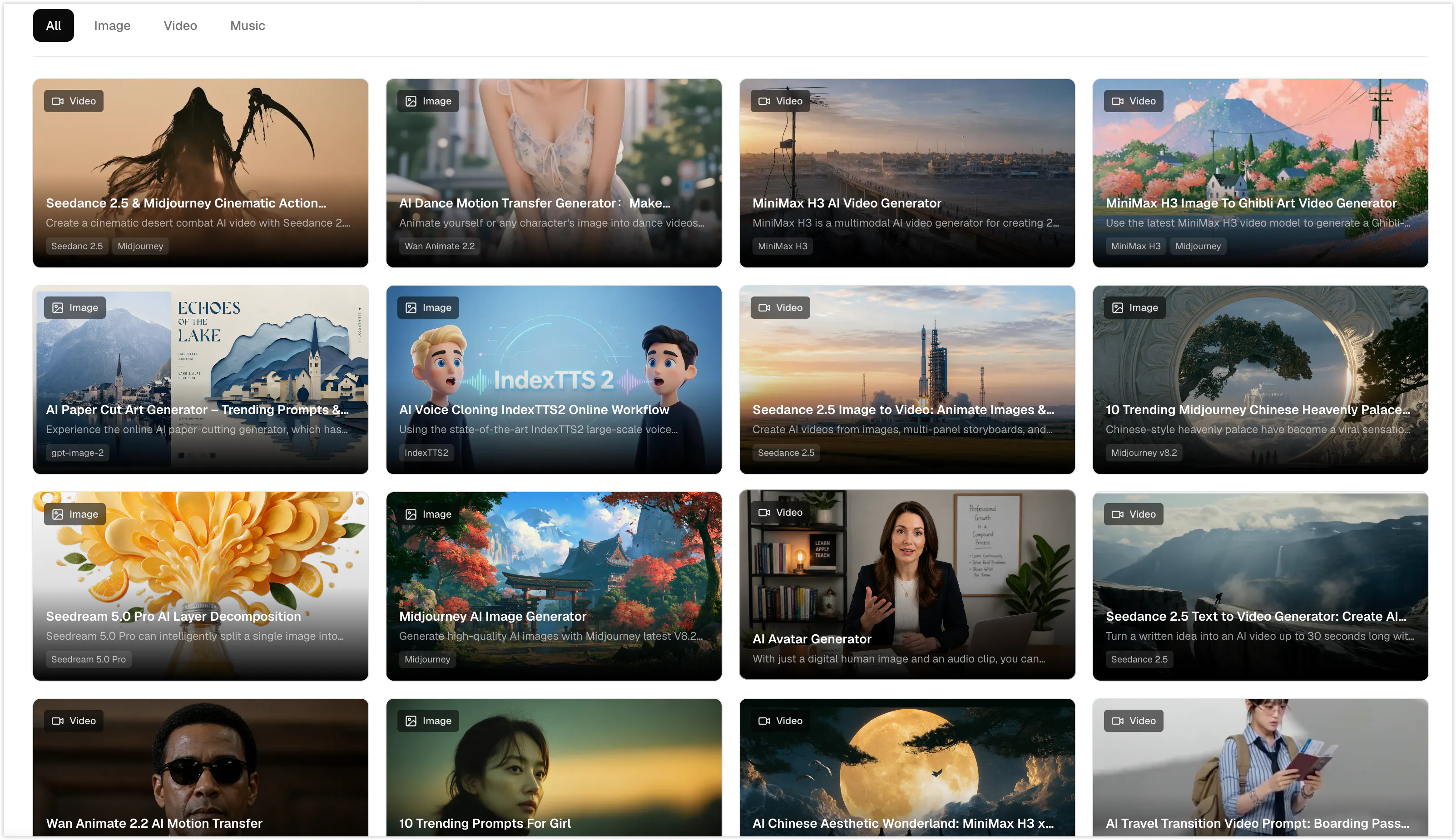The image size is (1456, 840).
Task: Click MiniMax H3 tag on Ghibli Art card
Action: (1136, 247)
